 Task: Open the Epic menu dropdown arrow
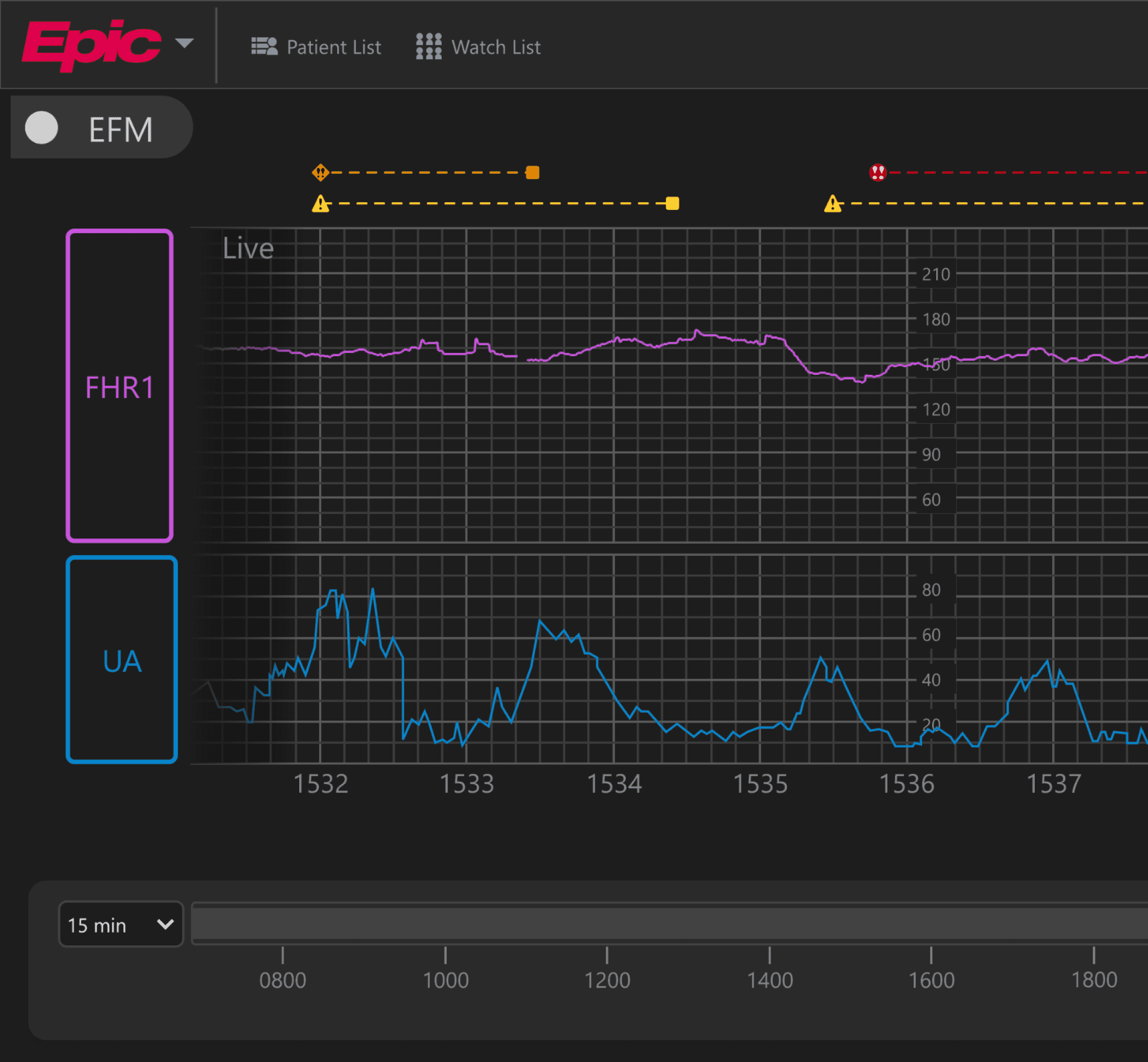pos(184,43)
